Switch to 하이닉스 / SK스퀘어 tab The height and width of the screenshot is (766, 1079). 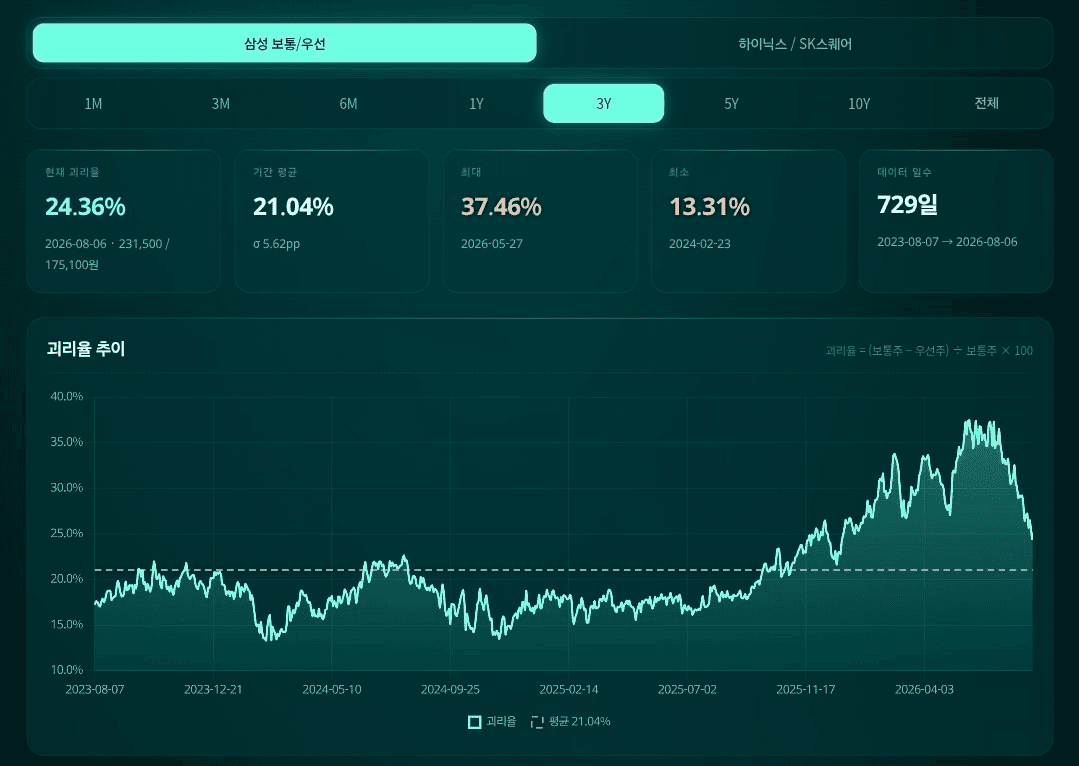point(795,43)
